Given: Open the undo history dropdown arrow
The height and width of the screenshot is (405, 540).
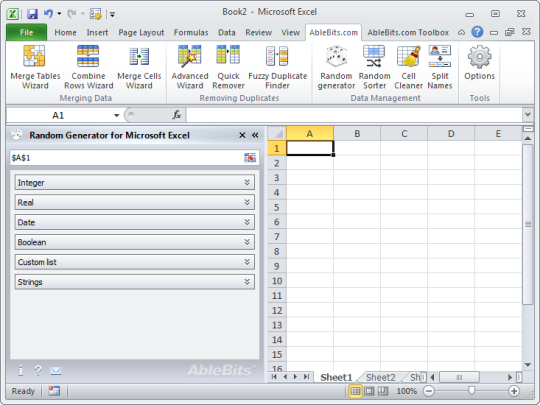Looking at the screenshot, I should (59, 14).
